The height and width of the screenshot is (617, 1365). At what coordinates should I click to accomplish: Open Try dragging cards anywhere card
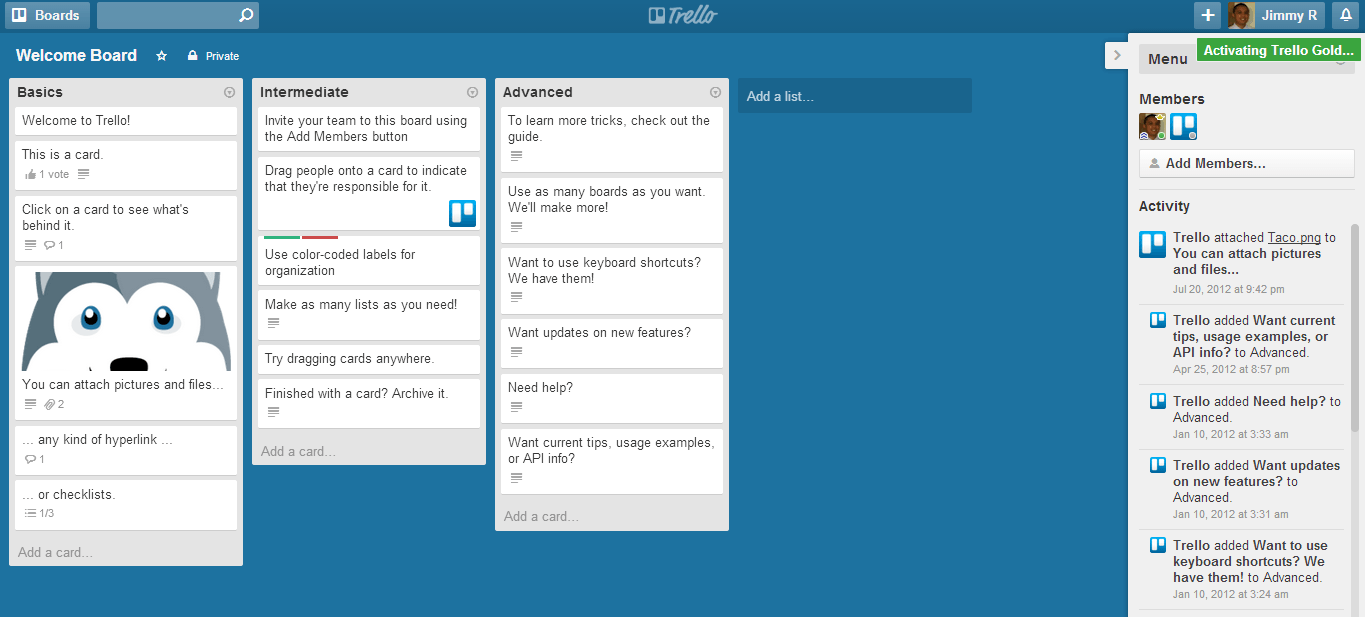[x=369, y=359]
